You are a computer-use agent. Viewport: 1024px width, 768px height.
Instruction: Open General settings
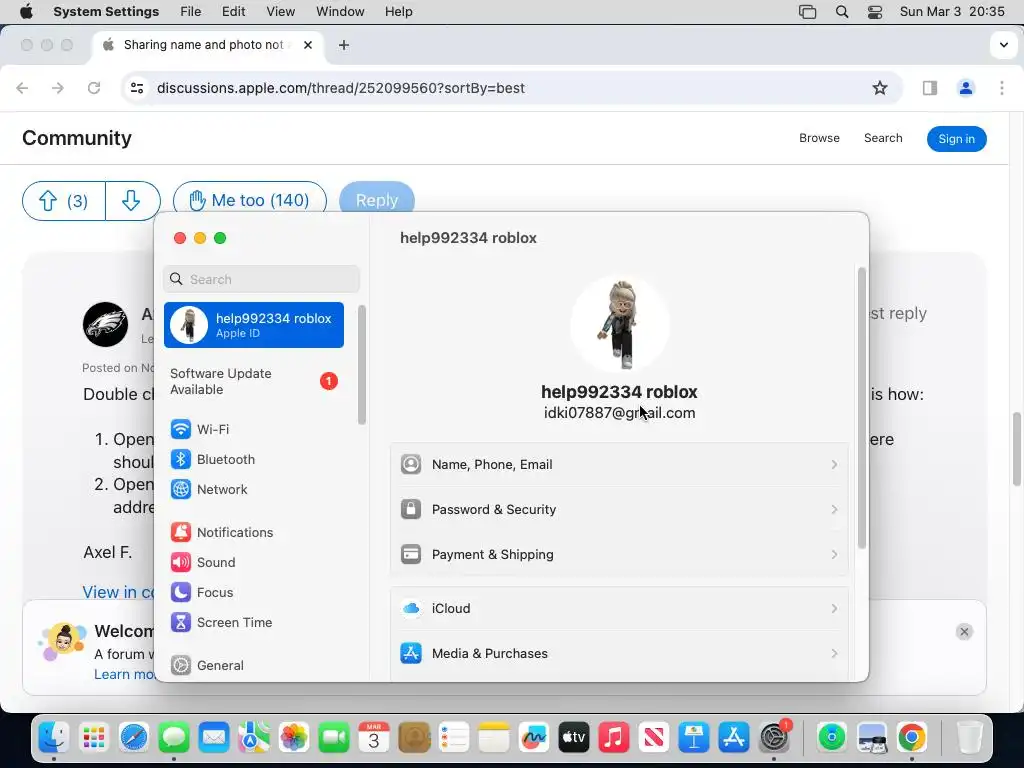point(207,665)
